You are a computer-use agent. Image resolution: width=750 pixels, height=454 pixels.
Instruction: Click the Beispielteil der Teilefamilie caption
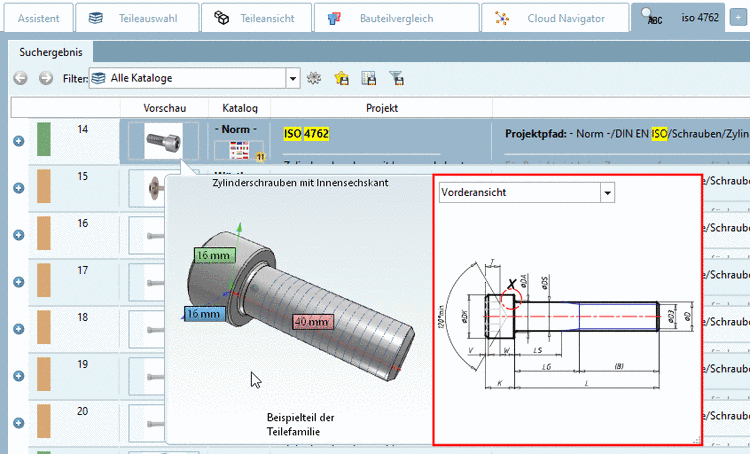[300, 424]
